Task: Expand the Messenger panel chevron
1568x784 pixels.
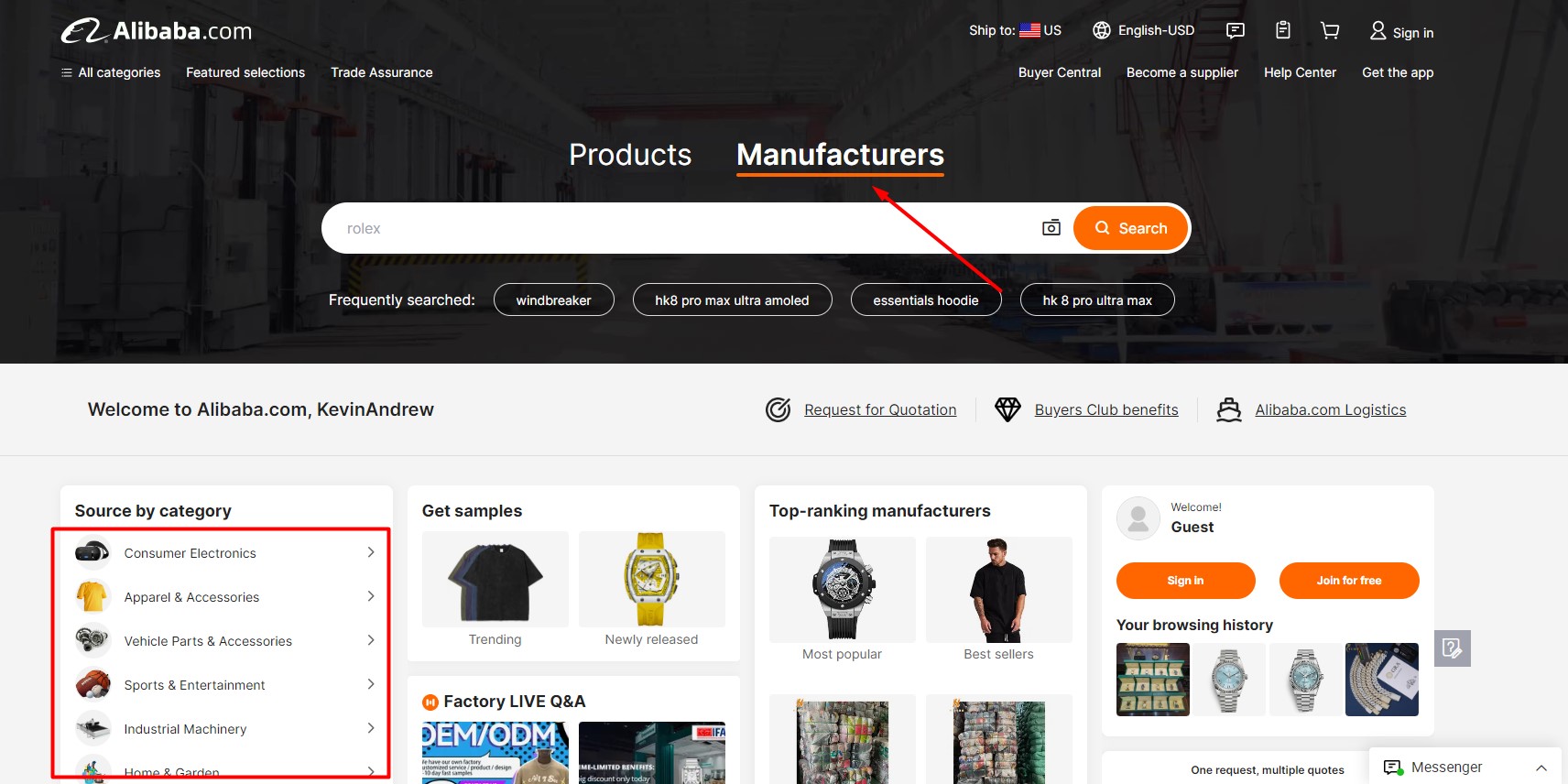Action: [1541, 768]
